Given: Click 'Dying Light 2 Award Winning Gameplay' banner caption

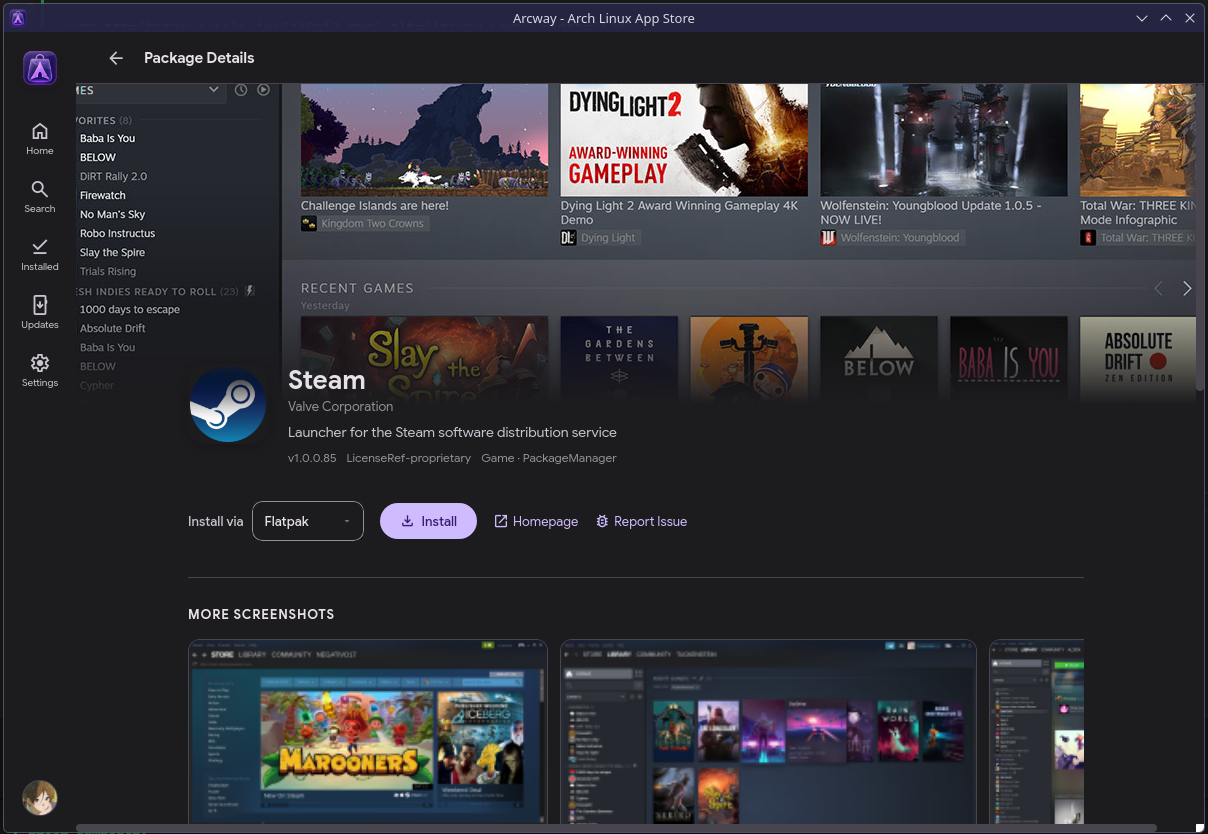Looking at the screenshot, I should point(679,212).
